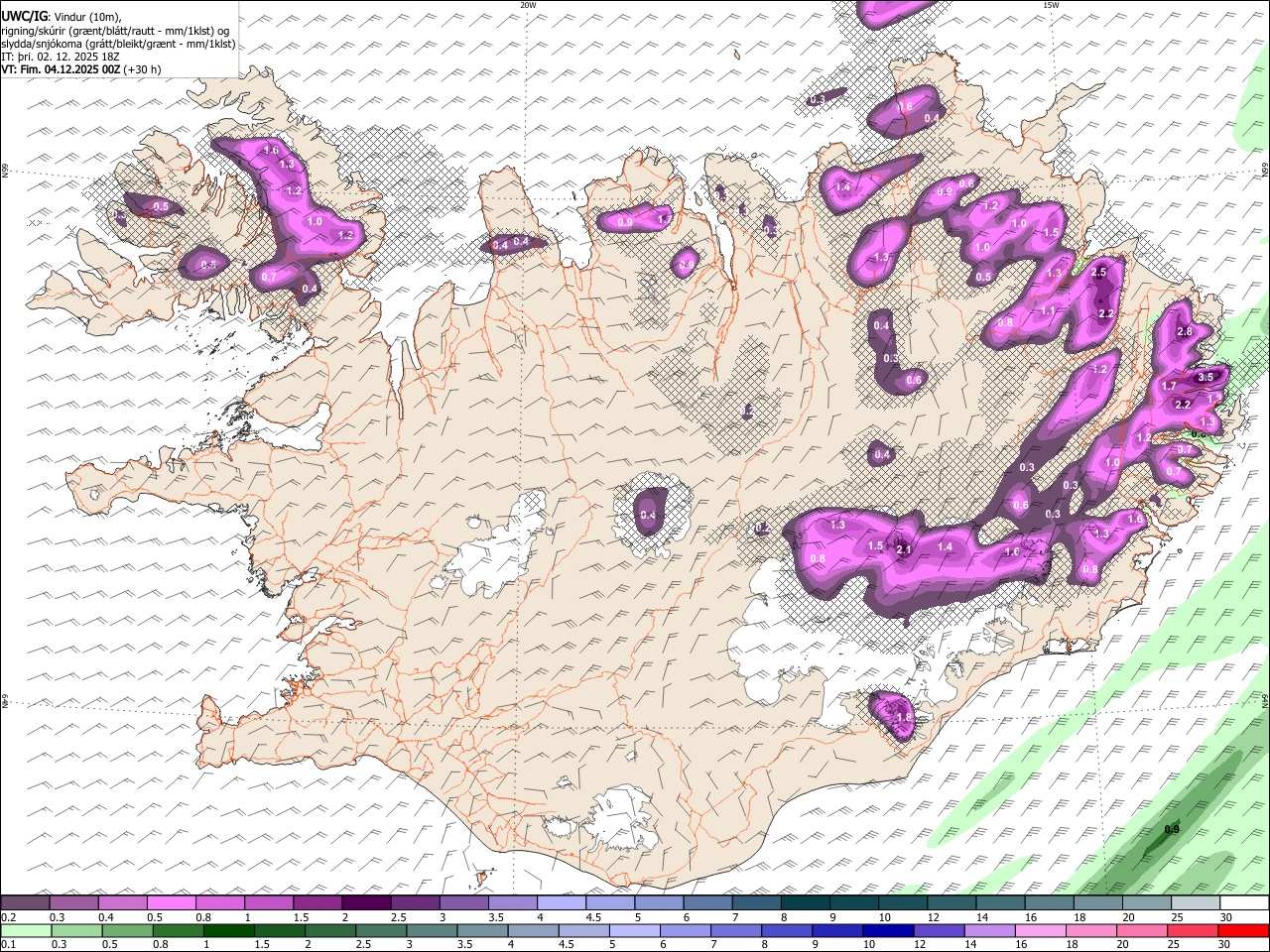
Task: Click the 15W longitude label
Action: pyautogui.click(x=1051, y=5)
